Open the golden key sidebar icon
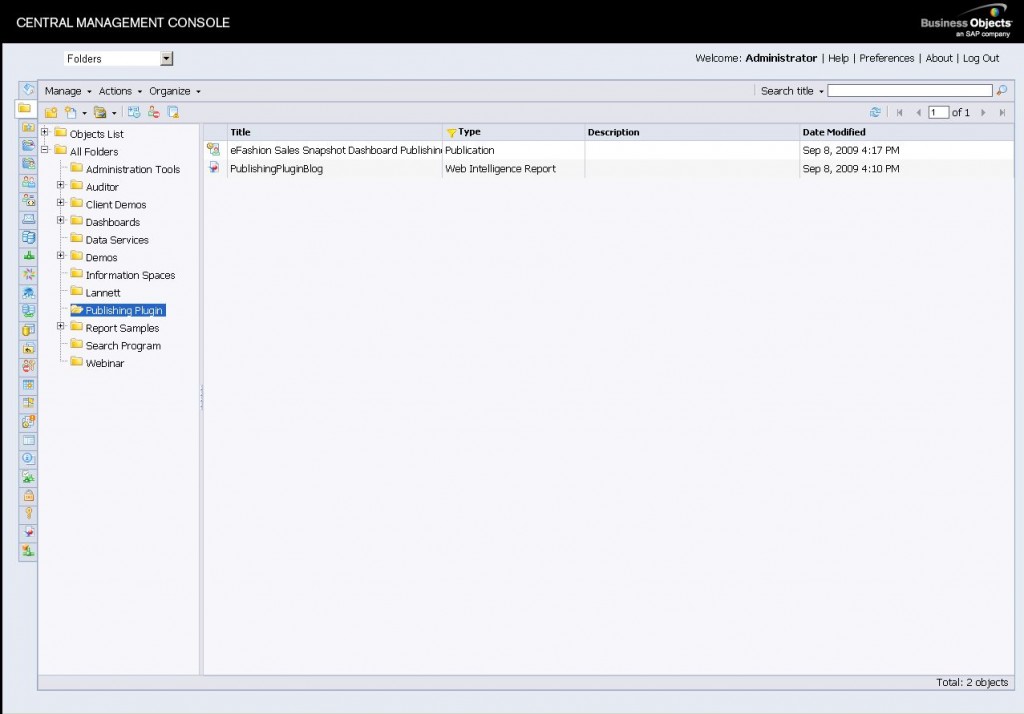The image size is (1024, 714). point(28,514)
